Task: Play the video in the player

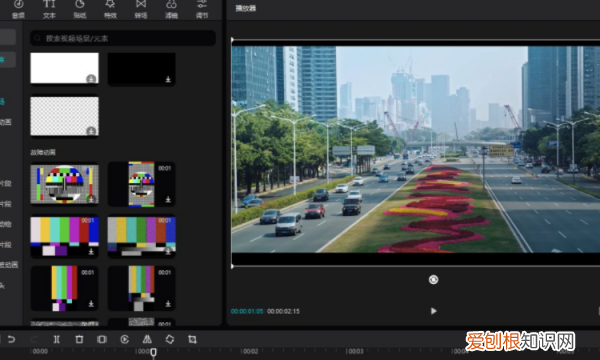Action: [x=433, y=311]
